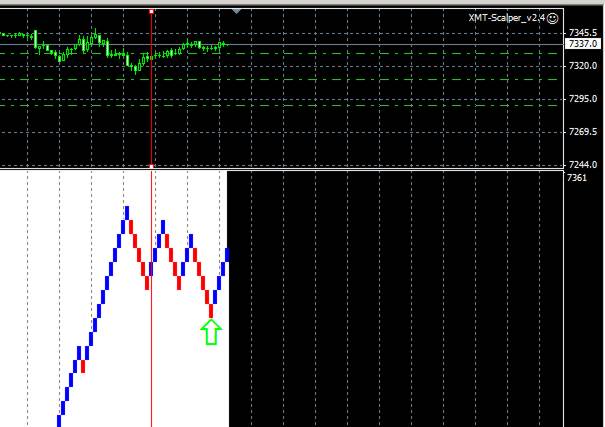Viewport: 605px width, 427px height.
Task: Click the 7345.5 price scale value
Action: point(583,33)
